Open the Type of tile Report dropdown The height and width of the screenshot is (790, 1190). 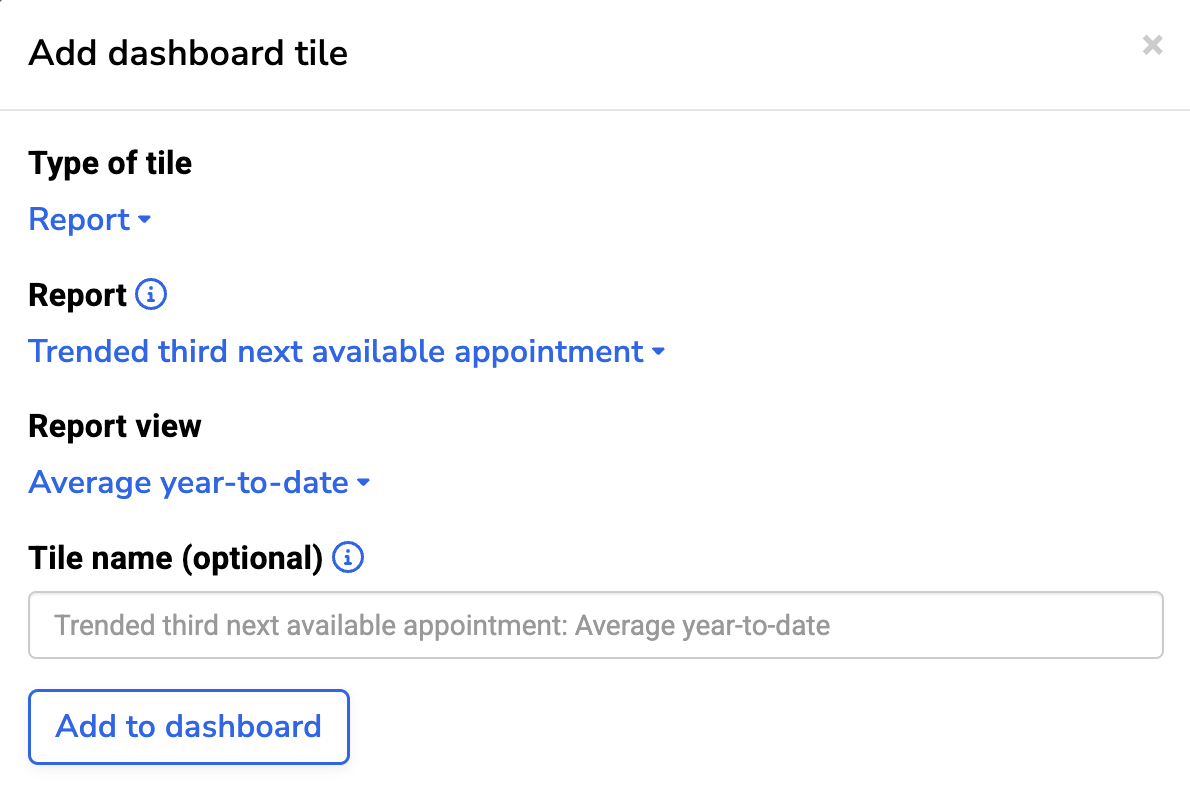tap(80, 220)
